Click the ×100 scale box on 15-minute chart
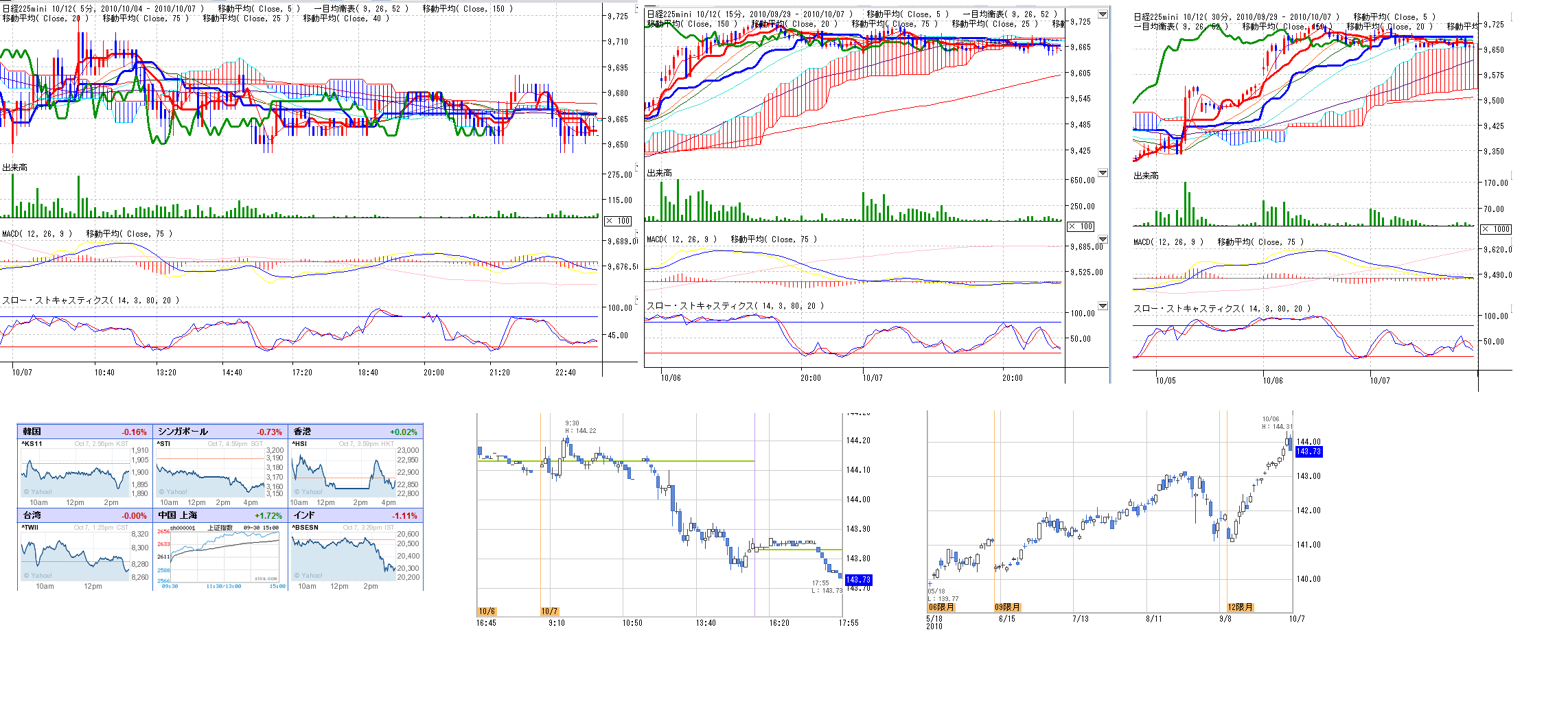This screenshot has width=1568, height=715. pos(1081,226)
